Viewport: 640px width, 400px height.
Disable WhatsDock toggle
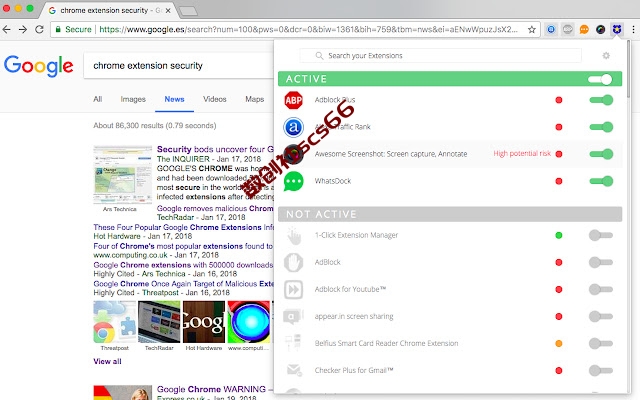click(x=601, y=181)
